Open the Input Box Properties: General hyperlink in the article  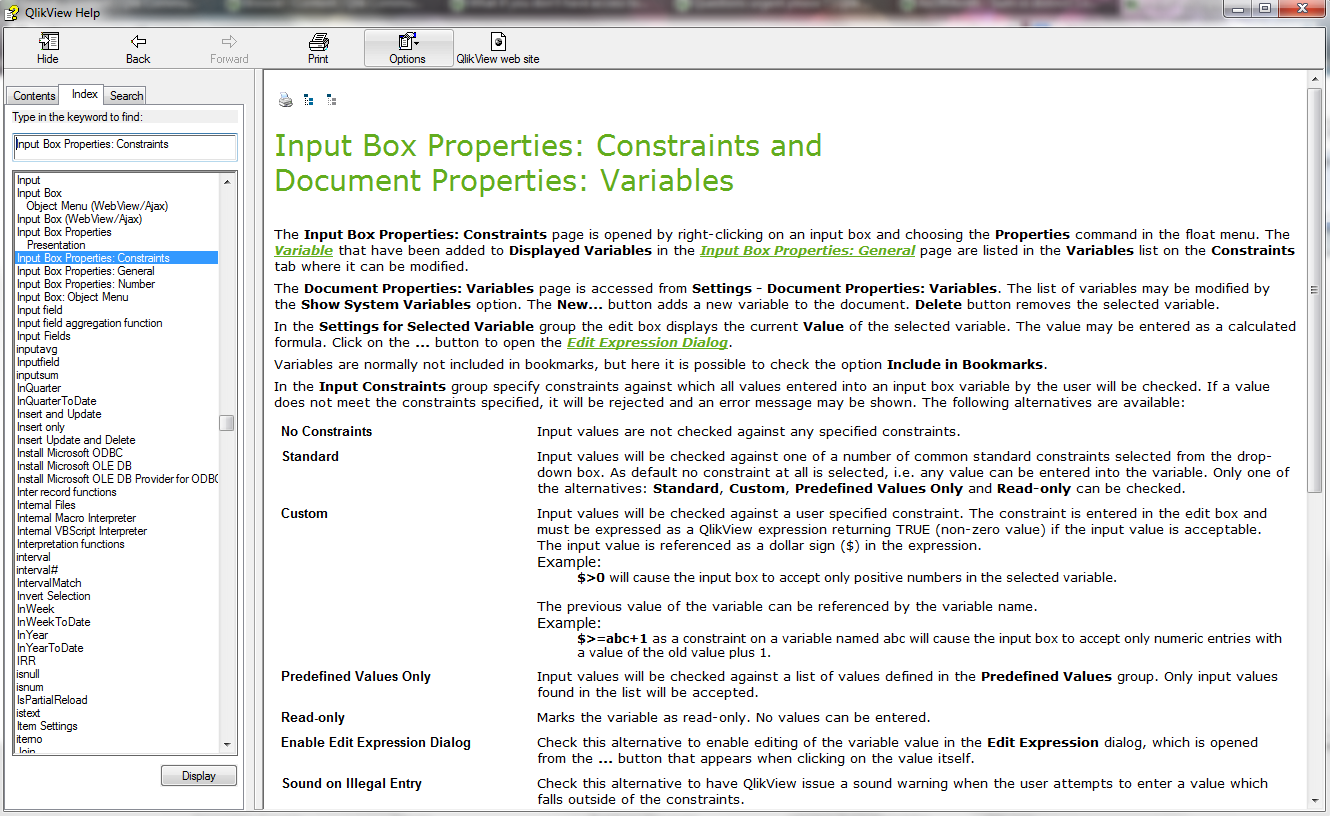click(x=807, y=251)
